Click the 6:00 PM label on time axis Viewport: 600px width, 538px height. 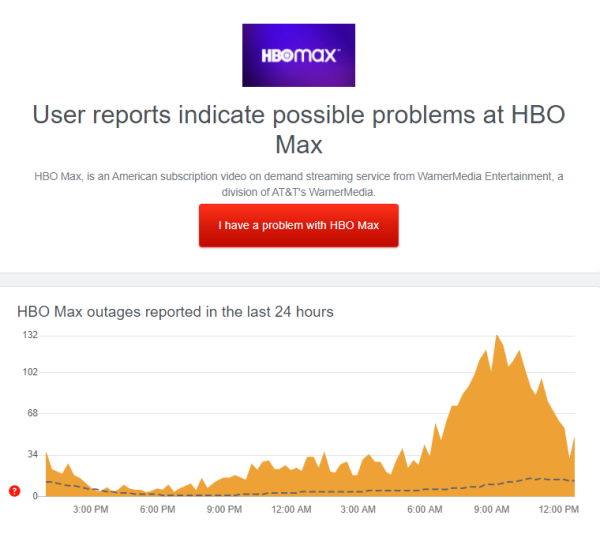click(157, 509)
